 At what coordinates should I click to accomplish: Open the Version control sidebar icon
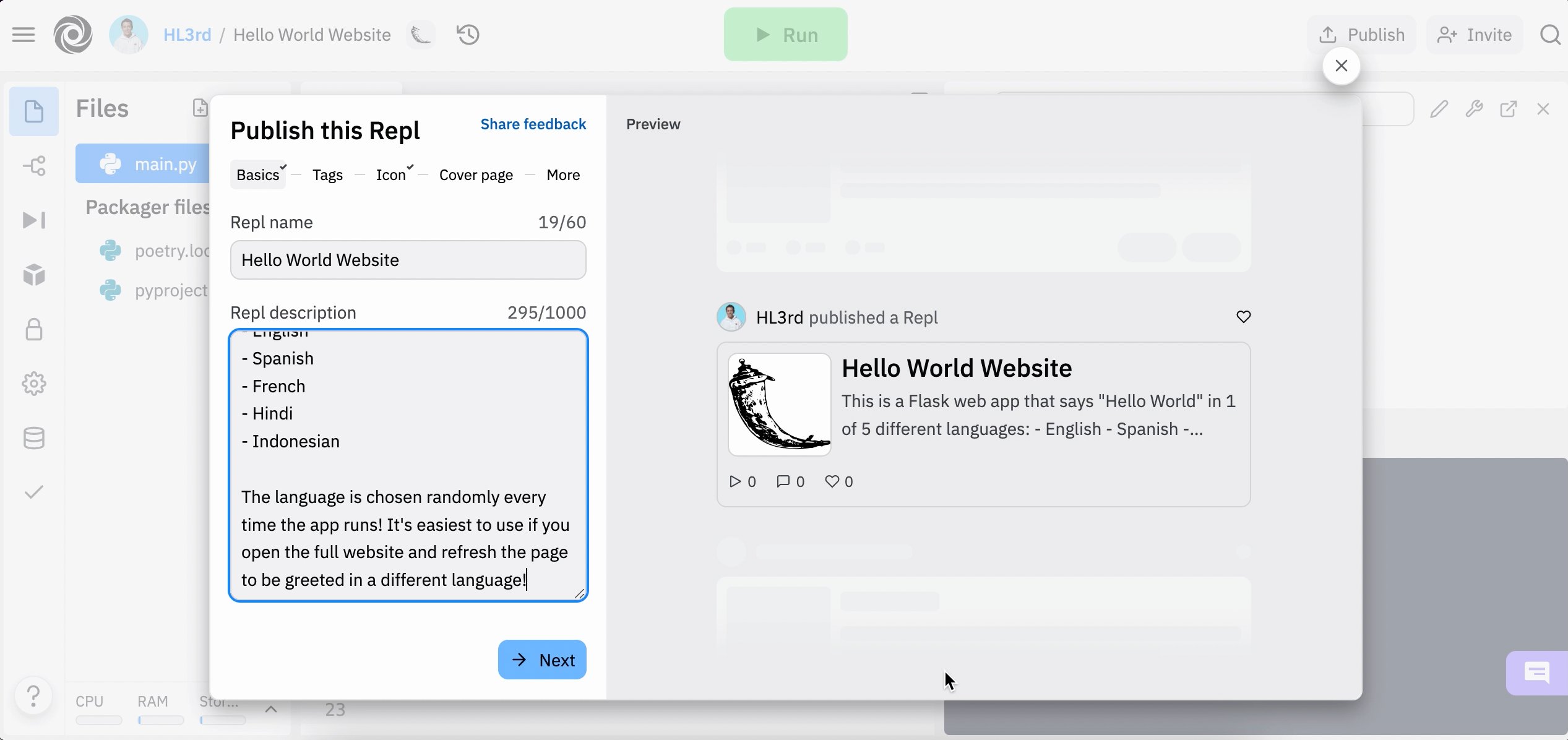34,166
